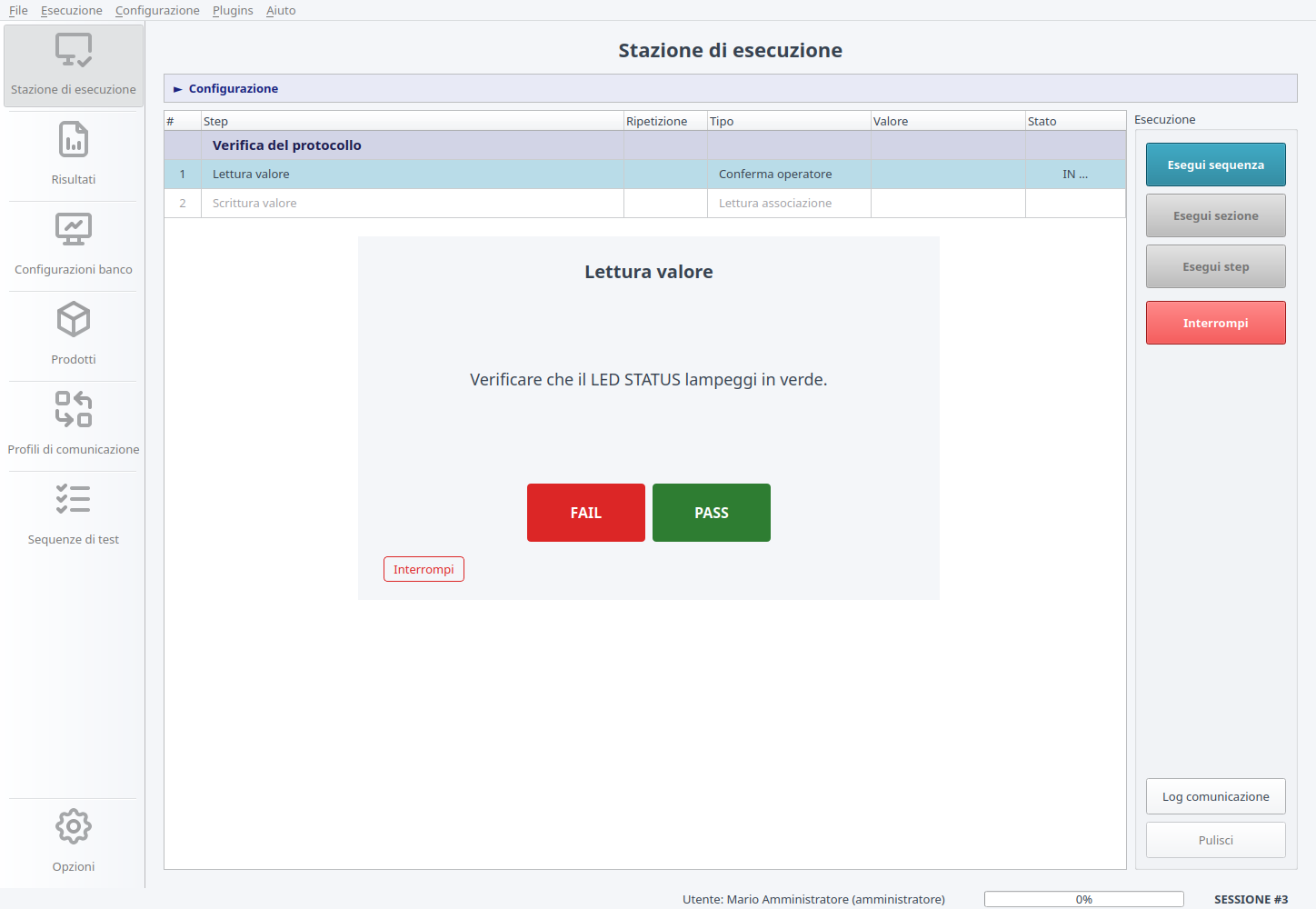Viewport: 1316px width, 909px height.
Task: Click the Tipo column header
Action: pyautogui.click(x=789, y=121)
